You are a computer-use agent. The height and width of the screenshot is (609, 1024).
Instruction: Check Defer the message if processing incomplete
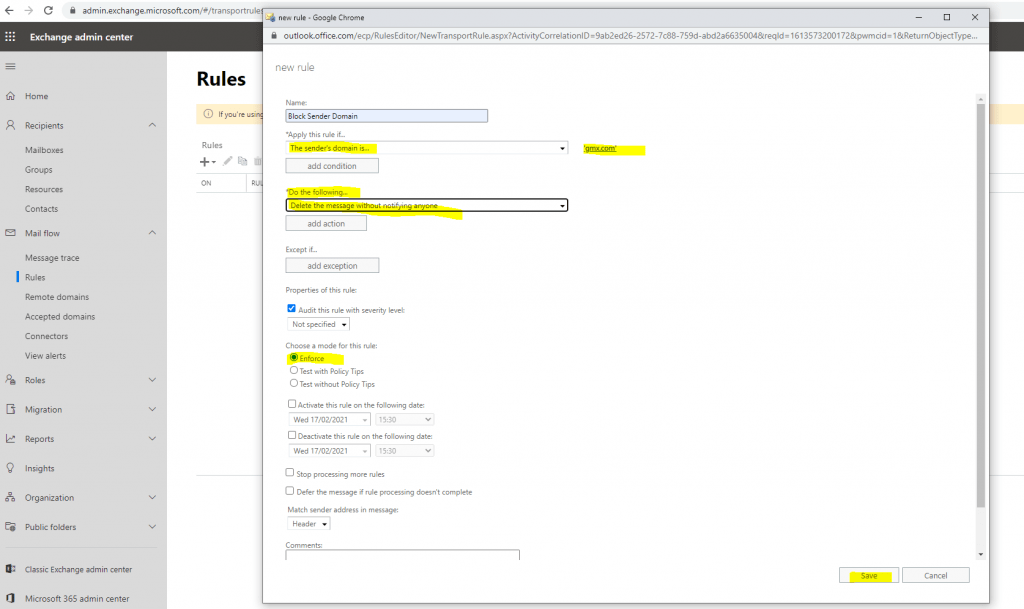(290, 491)
